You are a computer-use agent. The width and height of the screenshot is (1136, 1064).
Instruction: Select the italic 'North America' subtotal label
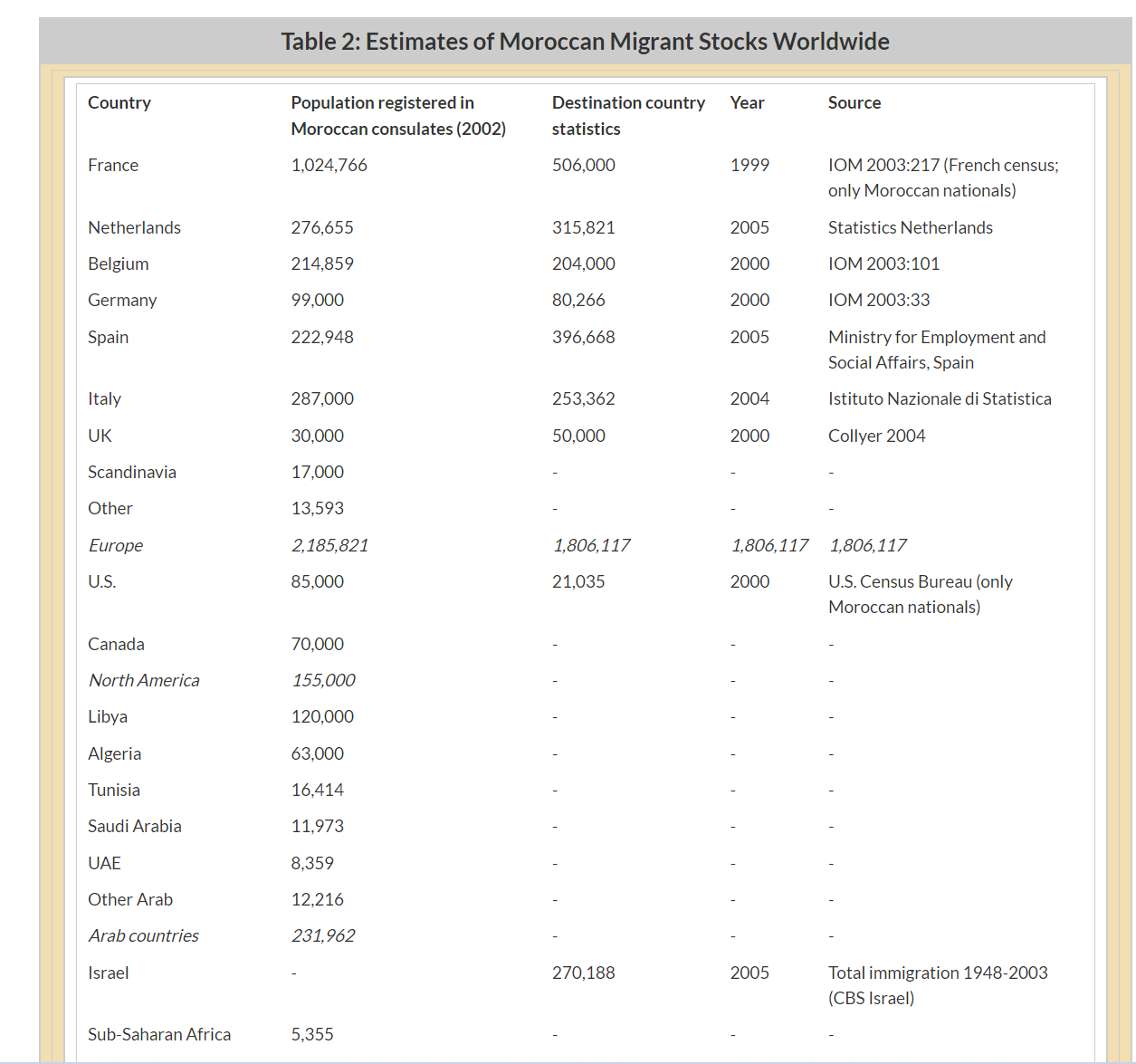pos(144,680)
